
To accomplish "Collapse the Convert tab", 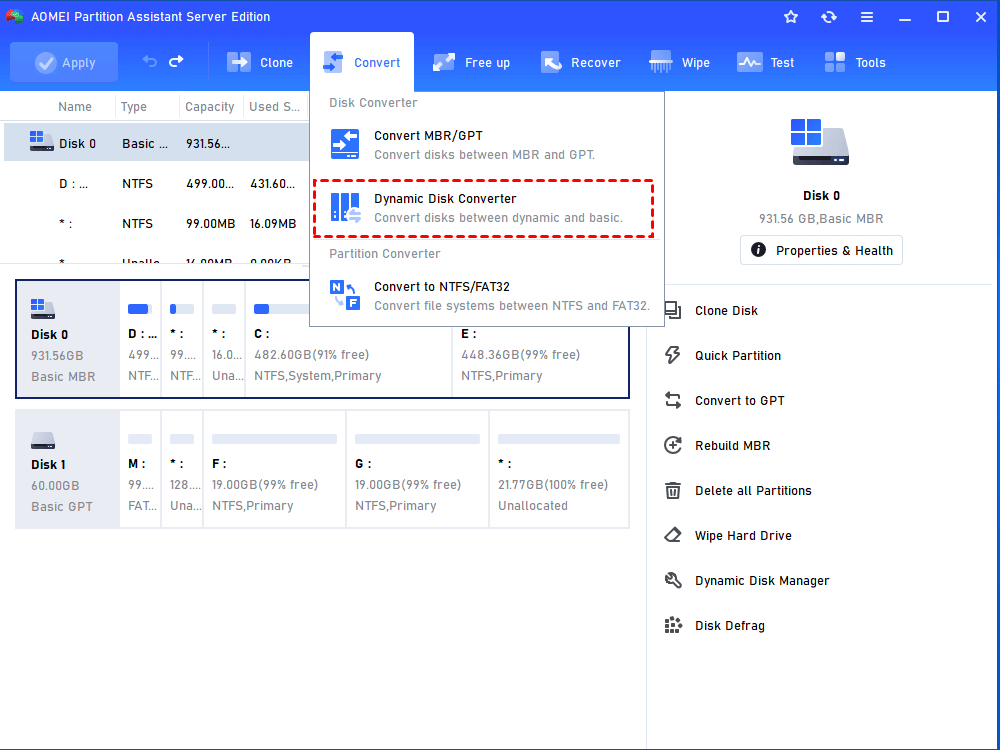I will click(362, 62).
